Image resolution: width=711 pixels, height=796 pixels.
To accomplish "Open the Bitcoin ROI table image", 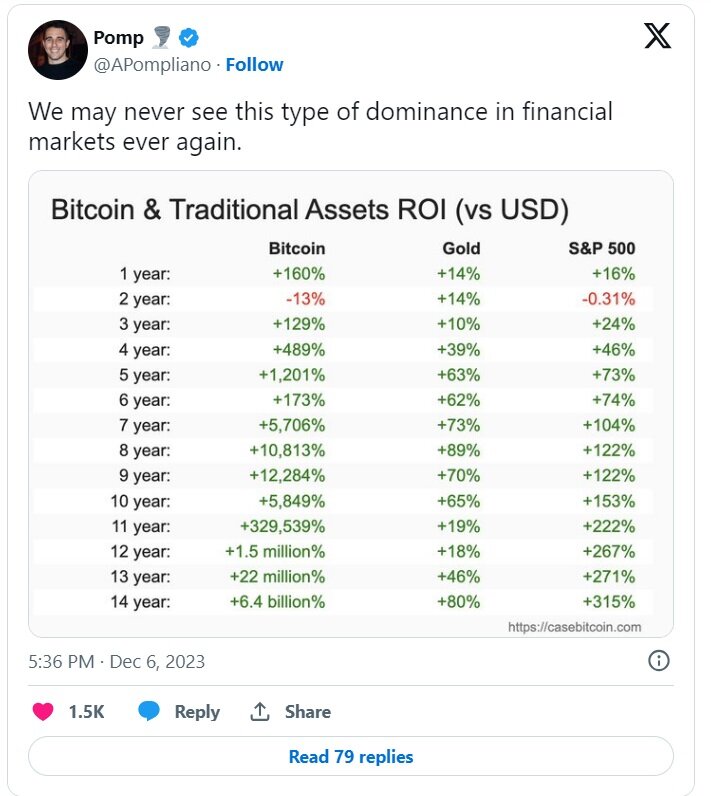I will click(x=351, y=404).
